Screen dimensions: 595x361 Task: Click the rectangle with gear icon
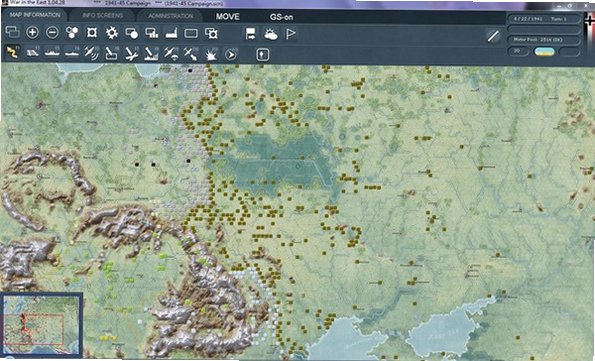(x=211, y=34)
